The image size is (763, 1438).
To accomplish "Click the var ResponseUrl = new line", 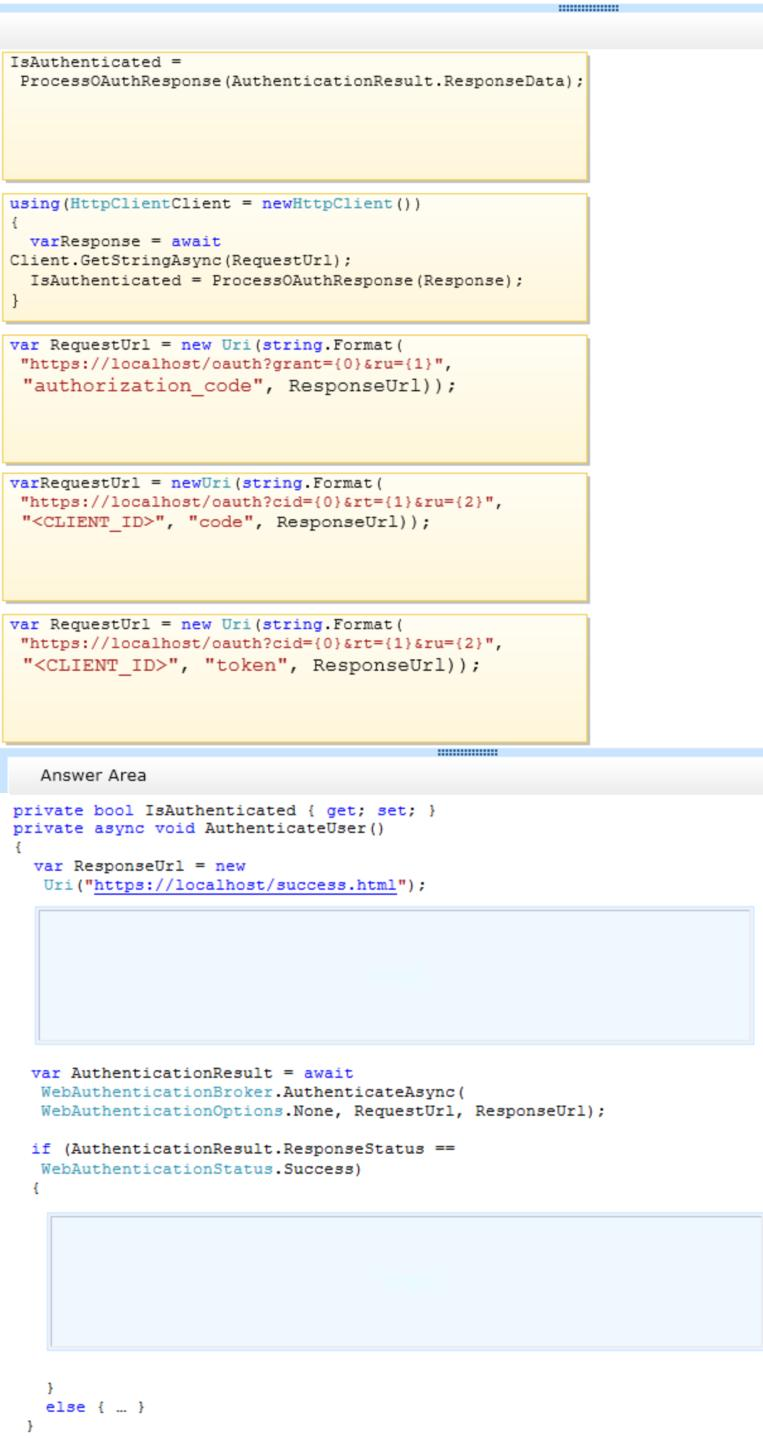I will click(x=139, y=866).
